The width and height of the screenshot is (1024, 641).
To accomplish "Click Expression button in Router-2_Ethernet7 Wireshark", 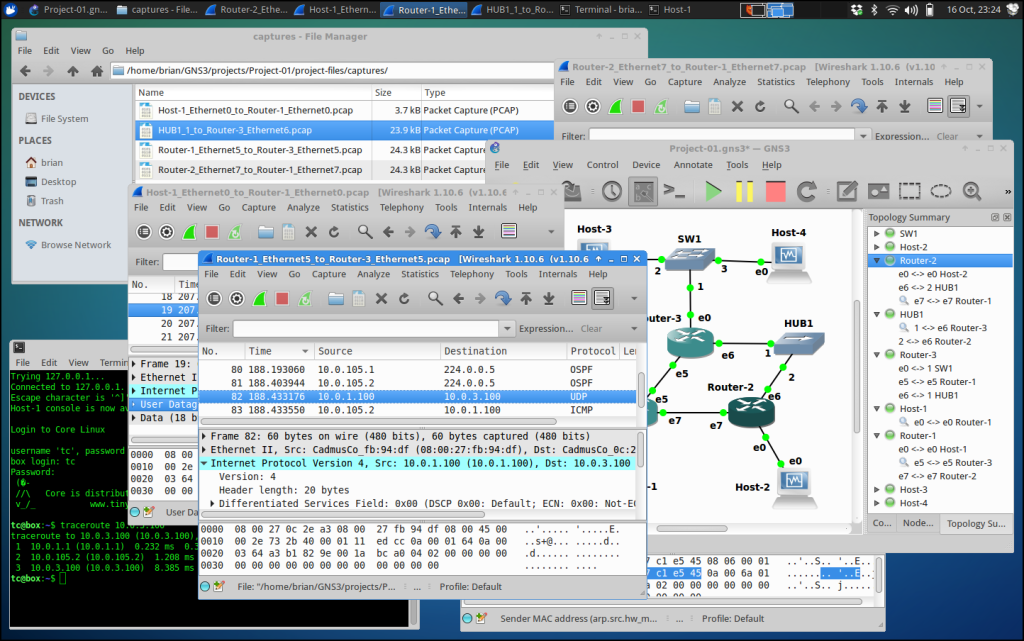I will 902,136.
